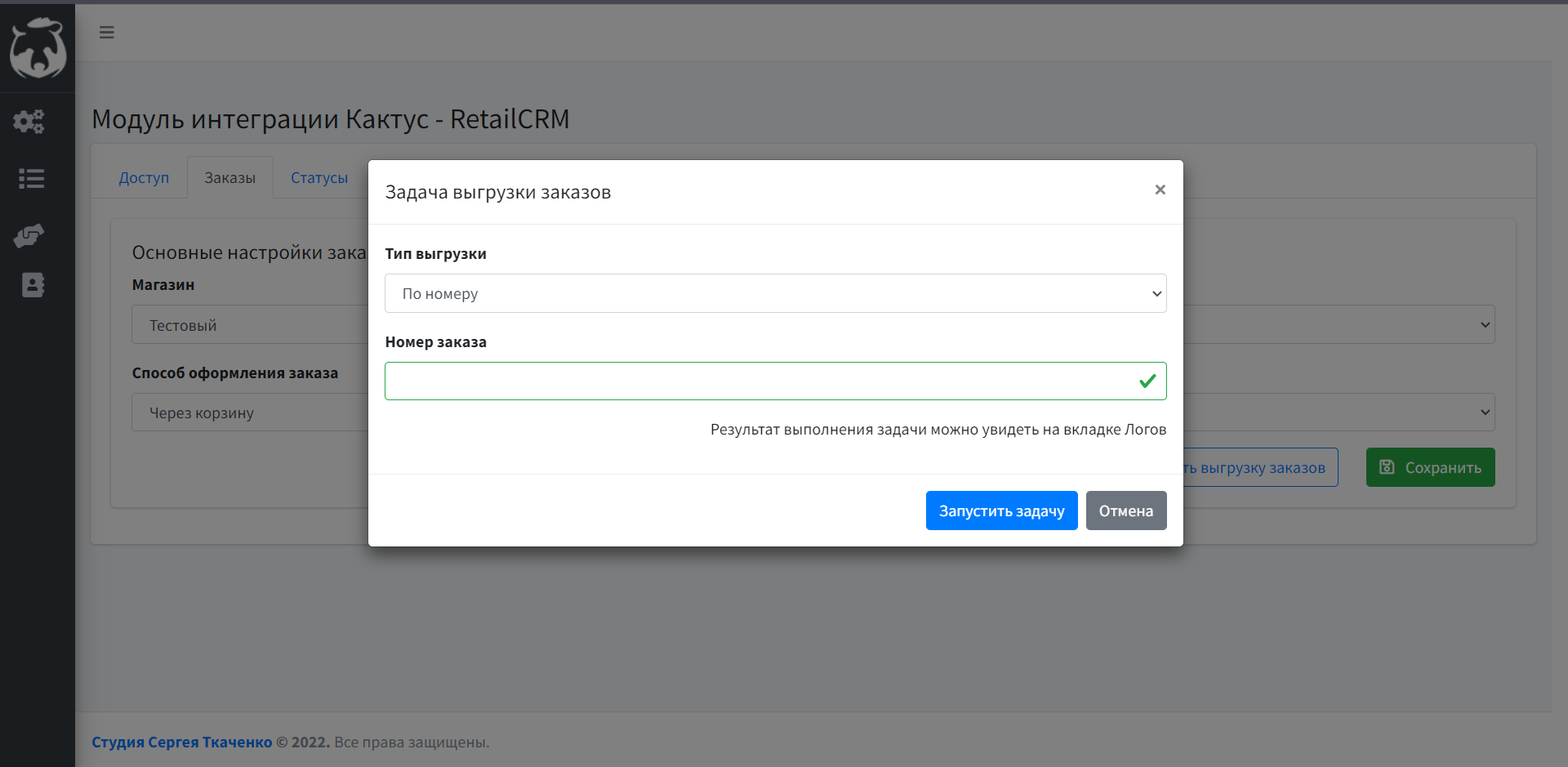
Task: Open the Тестовый shop dropdown
Action: pos(250,325)
